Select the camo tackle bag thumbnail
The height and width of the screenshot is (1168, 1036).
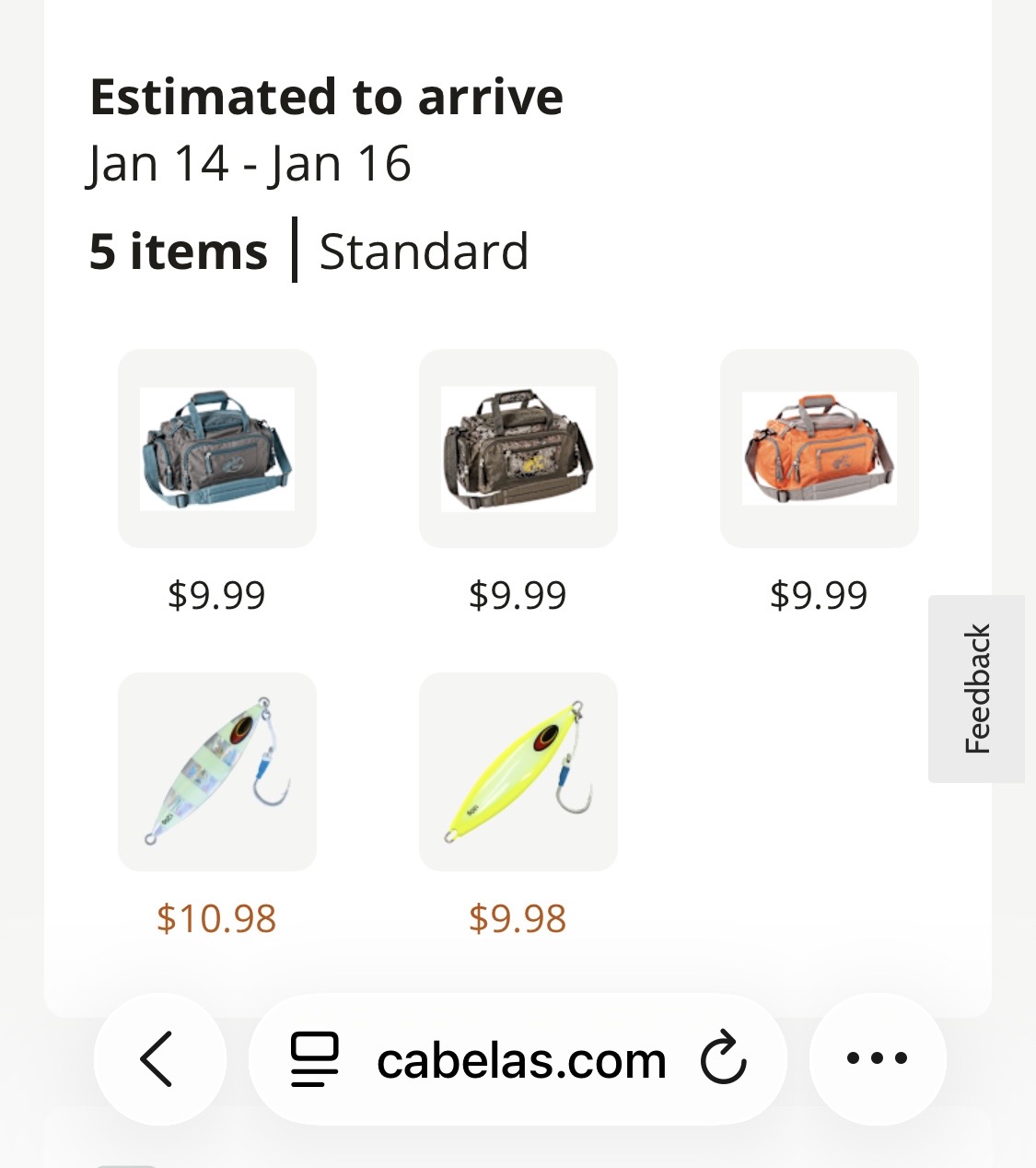tap(518, 449)
